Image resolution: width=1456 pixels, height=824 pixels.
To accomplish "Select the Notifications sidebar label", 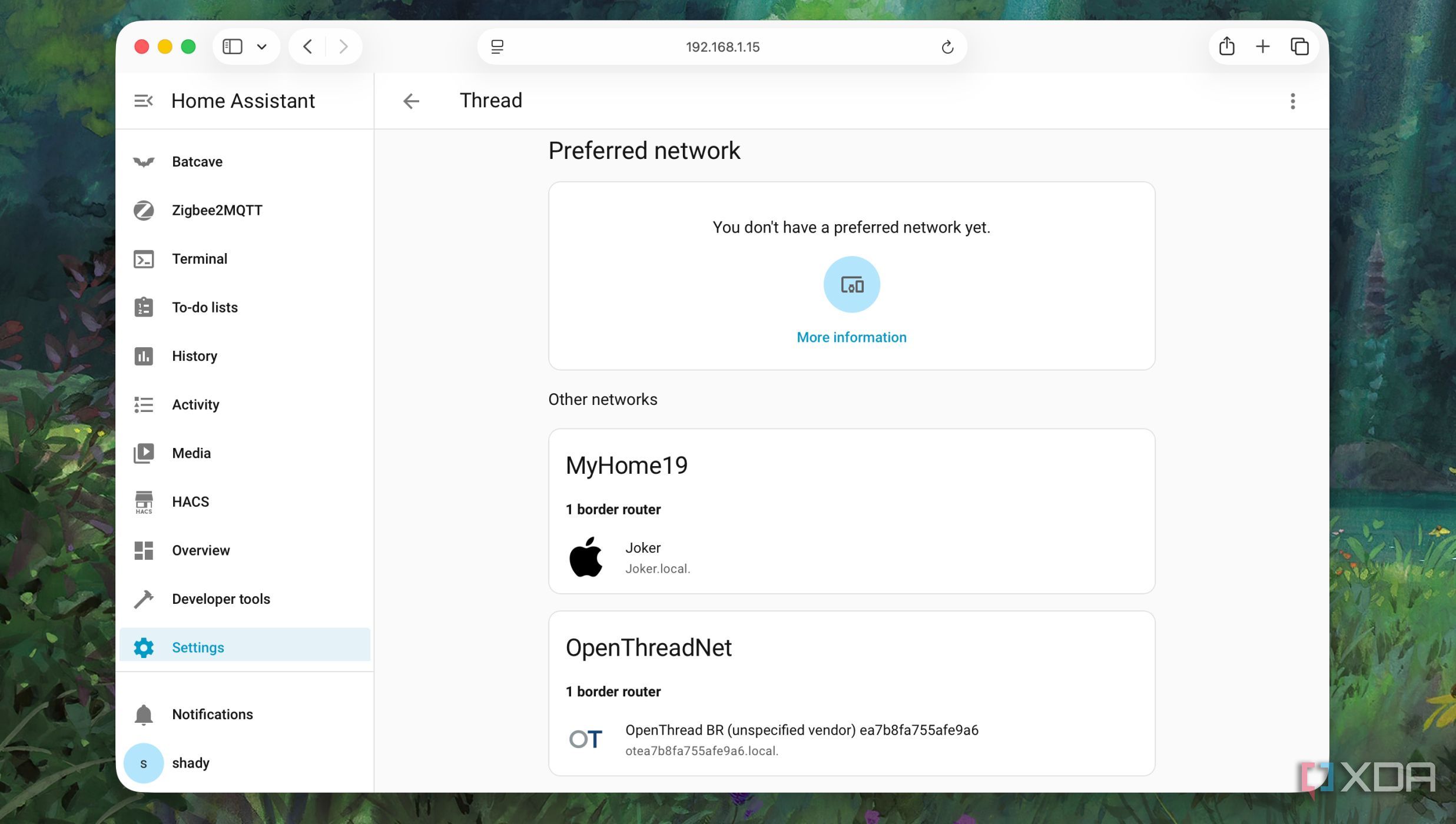I will tap(213, 715).
